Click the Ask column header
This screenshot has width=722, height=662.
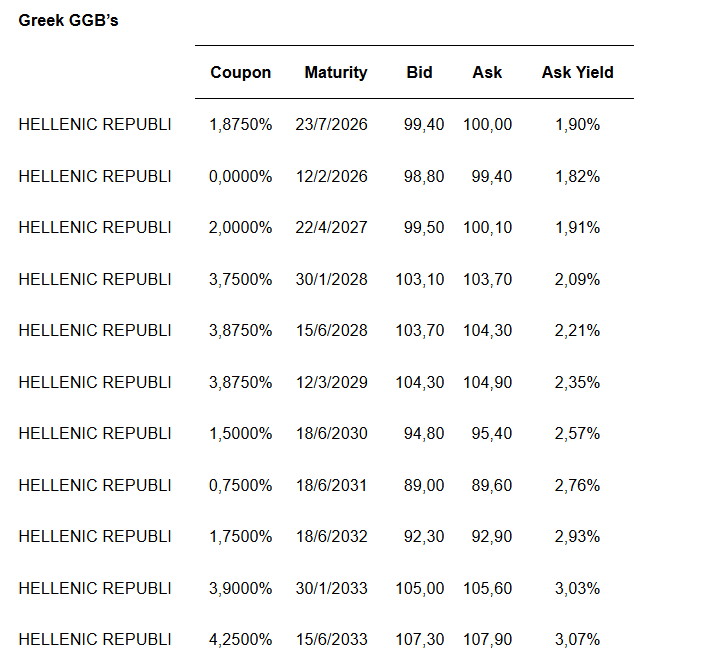[x=487, y=72]
